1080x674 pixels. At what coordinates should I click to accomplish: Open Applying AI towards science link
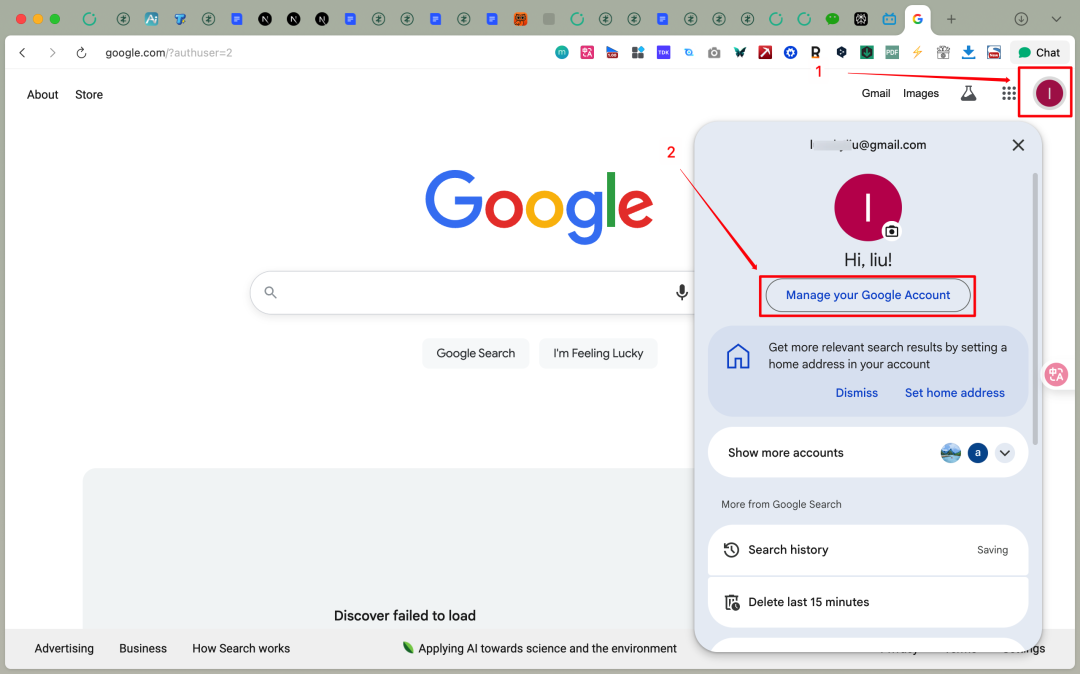tap(539, 649)
